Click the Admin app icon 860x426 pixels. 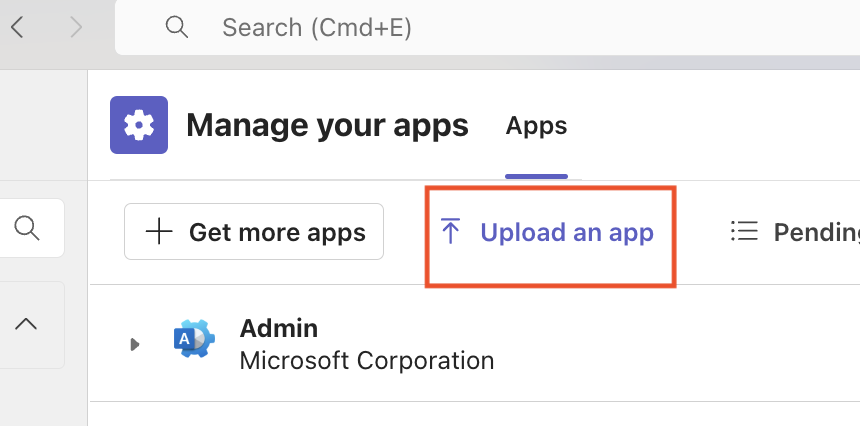[194, 338]
